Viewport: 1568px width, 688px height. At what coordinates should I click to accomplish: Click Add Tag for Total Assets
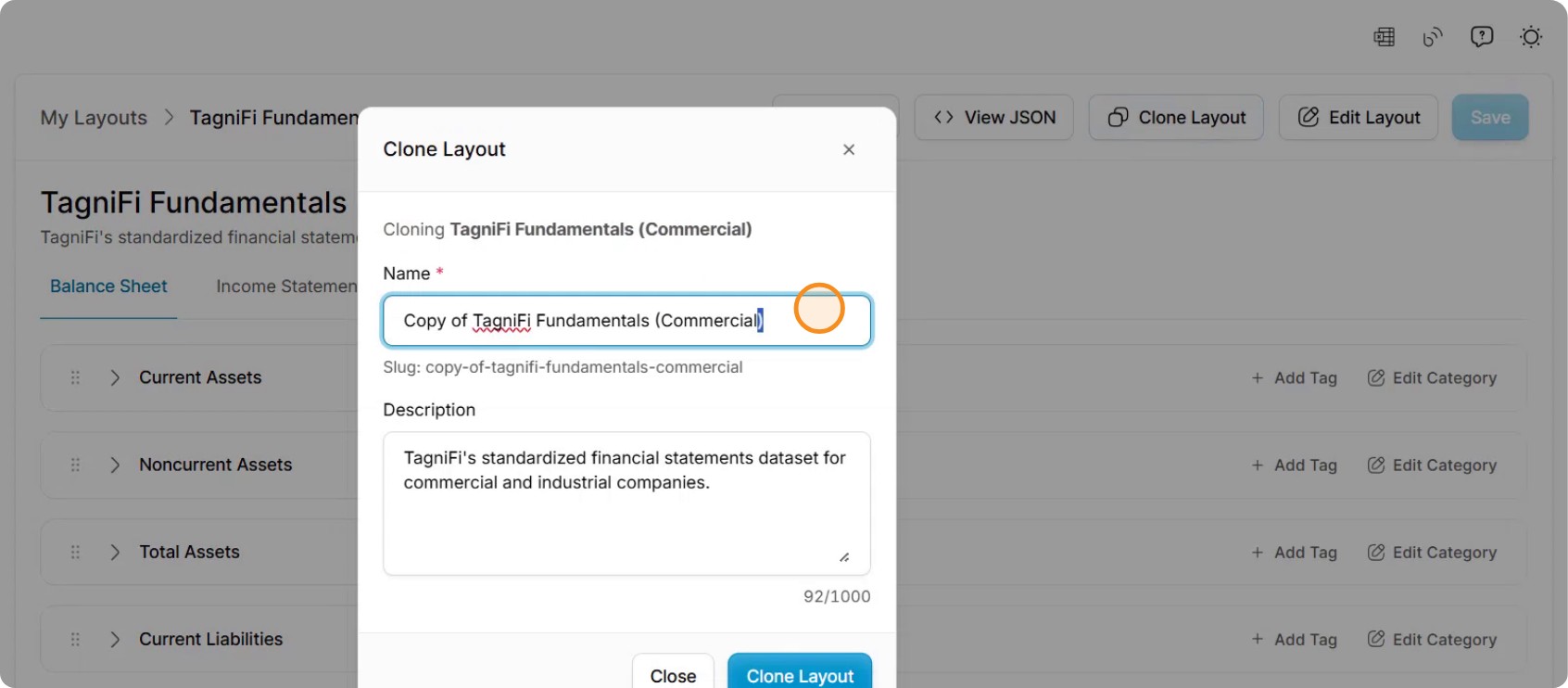click(1295, 552)
